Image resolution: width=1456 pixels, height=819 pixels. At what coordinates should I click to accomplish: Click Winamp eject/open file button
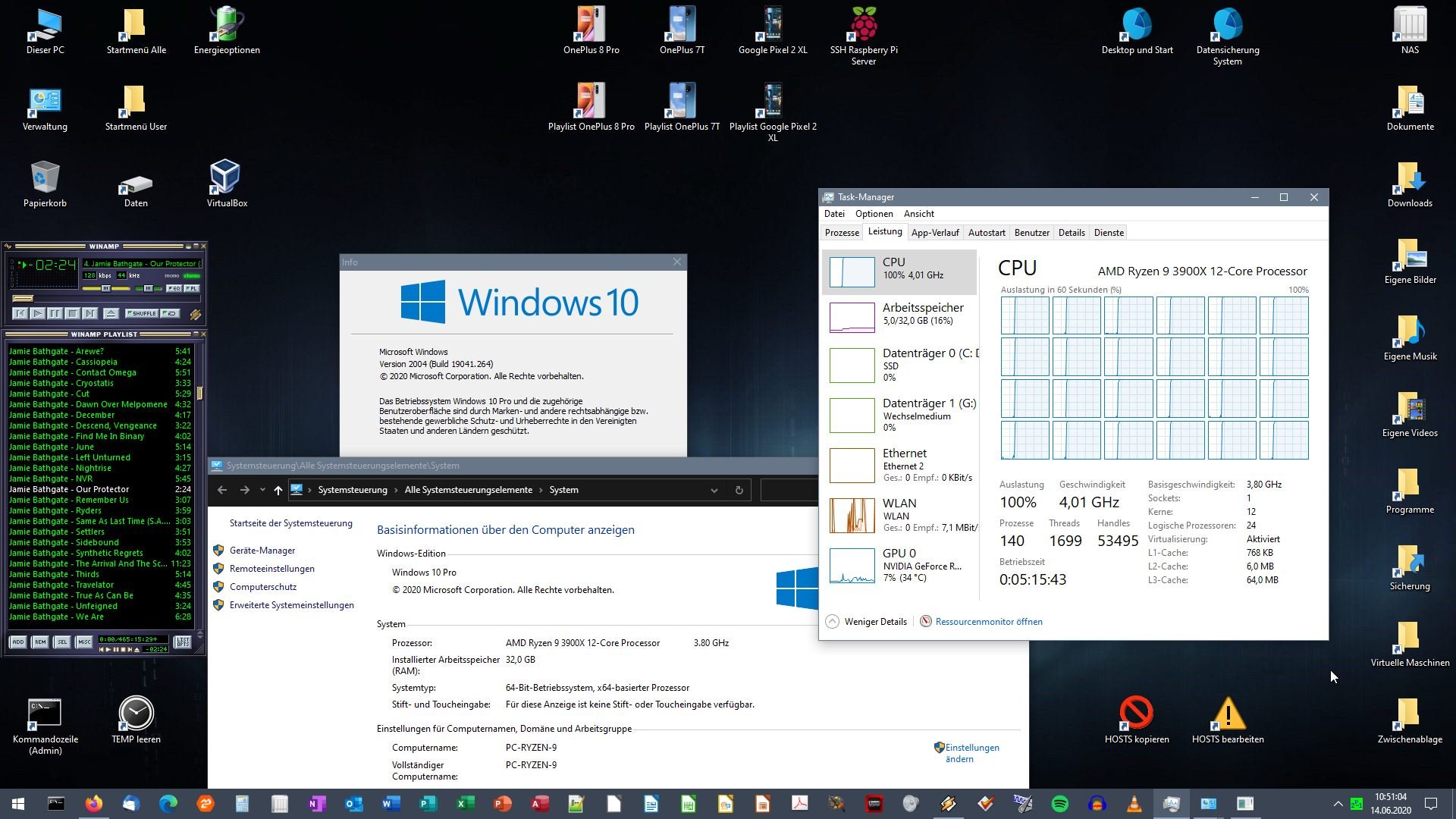[111, 314]
